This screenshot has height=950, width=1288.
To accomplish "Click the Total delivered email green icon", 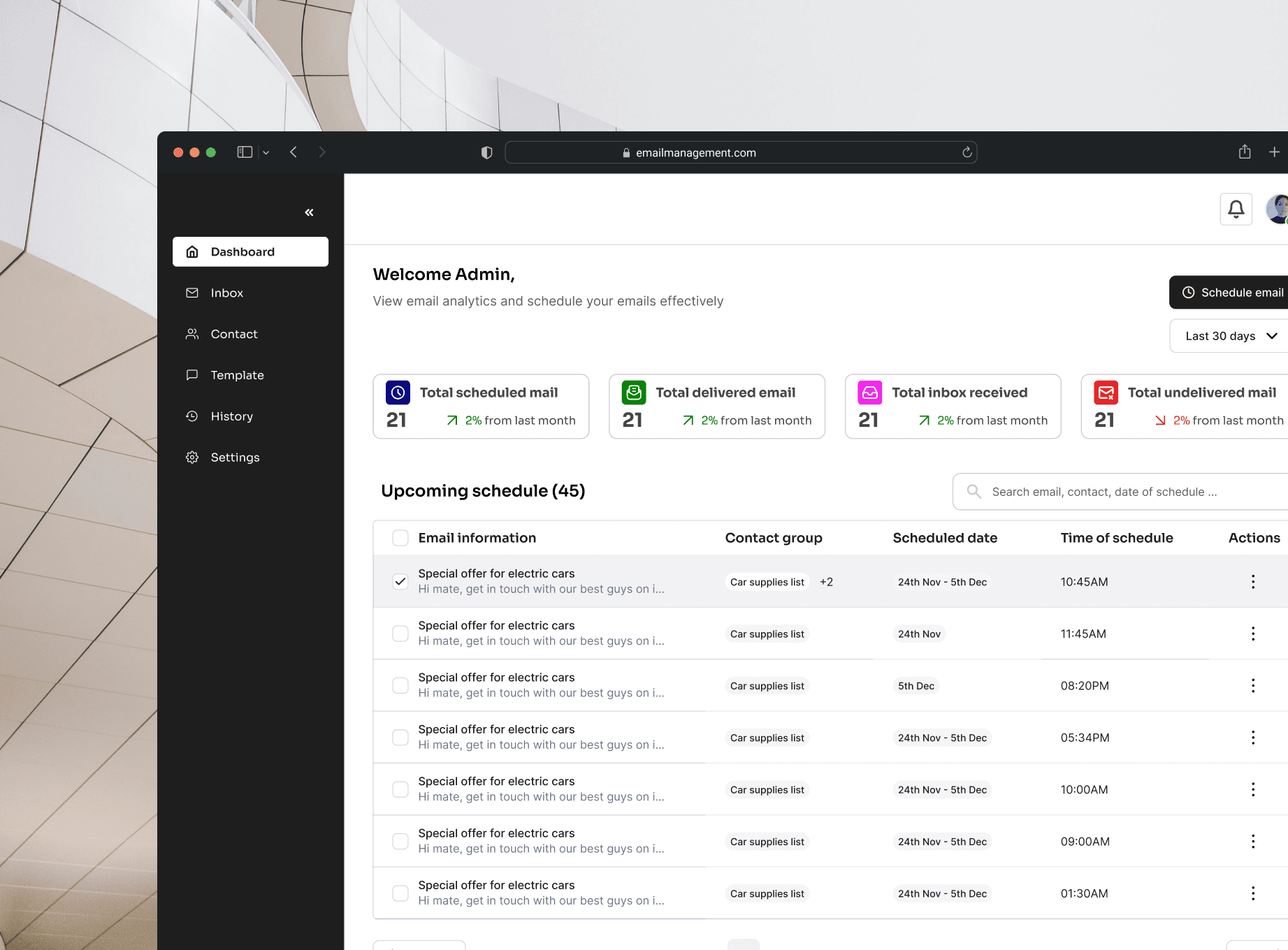I will 634,393.
